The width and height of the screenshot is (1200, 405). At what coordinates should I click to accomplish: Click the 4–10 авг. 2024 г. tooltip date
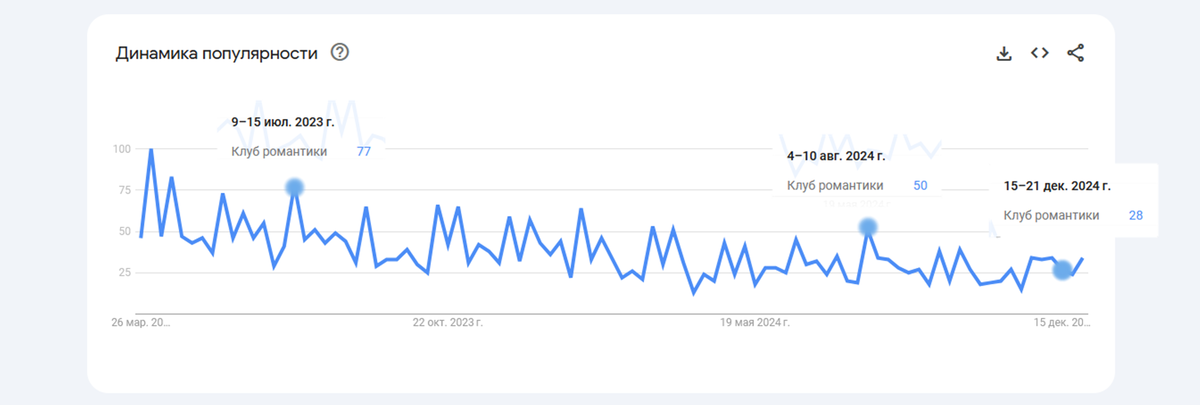(836, 156)
